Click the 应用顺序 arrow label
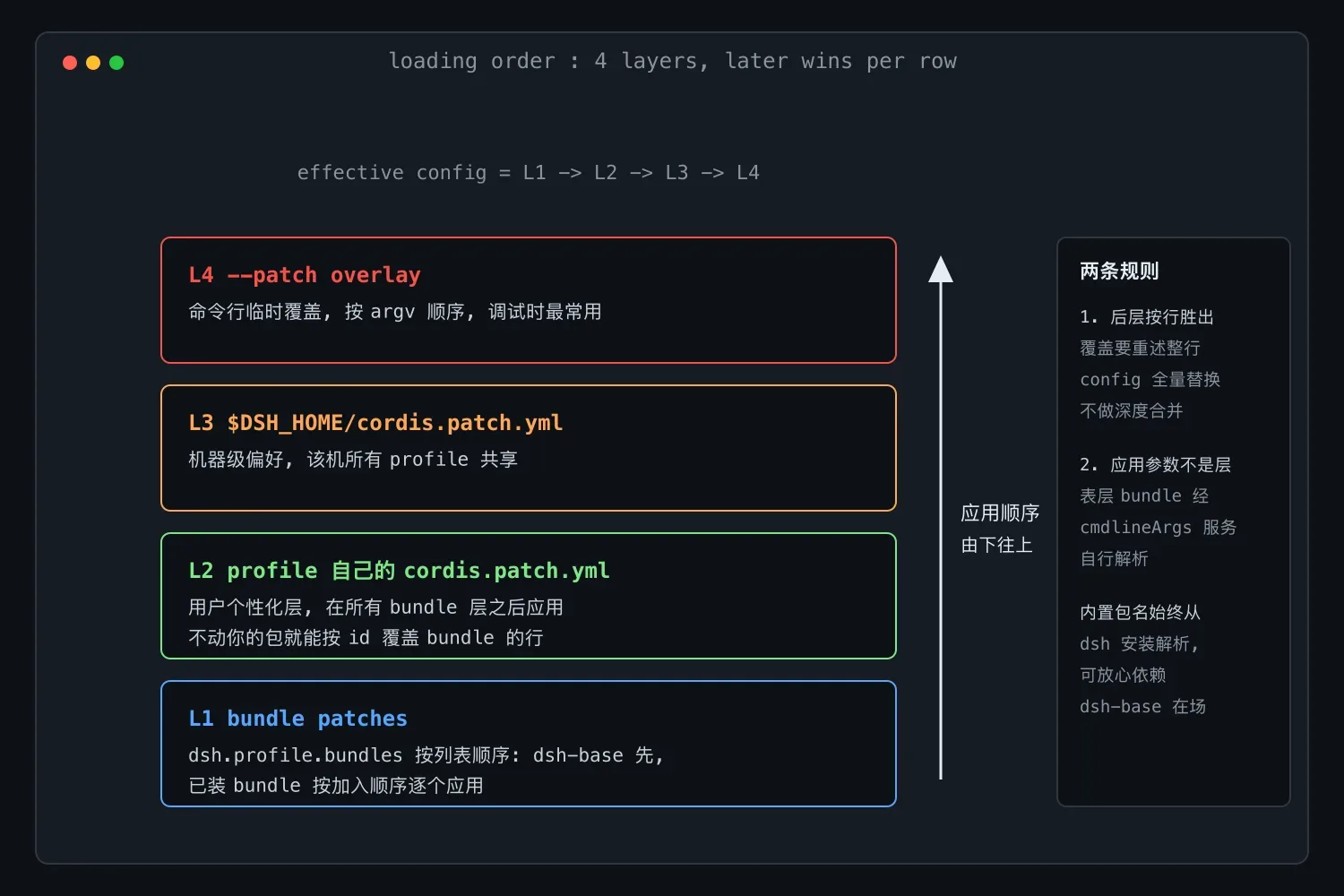Screen dimensions: 1344x896 click(x=1000, y=513)
